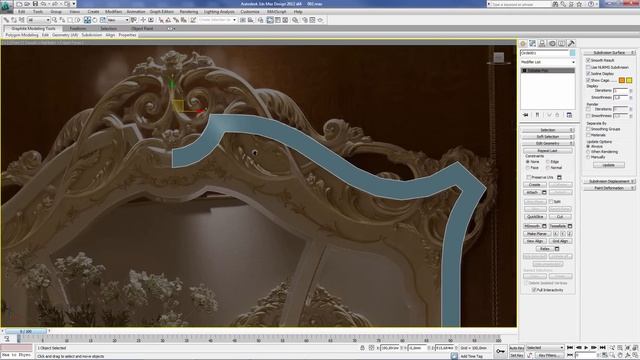The image size is (640, 360).
Task: Toggle the Show Cage checkbox
Action: pyautogui.click(x=588, y=80)
